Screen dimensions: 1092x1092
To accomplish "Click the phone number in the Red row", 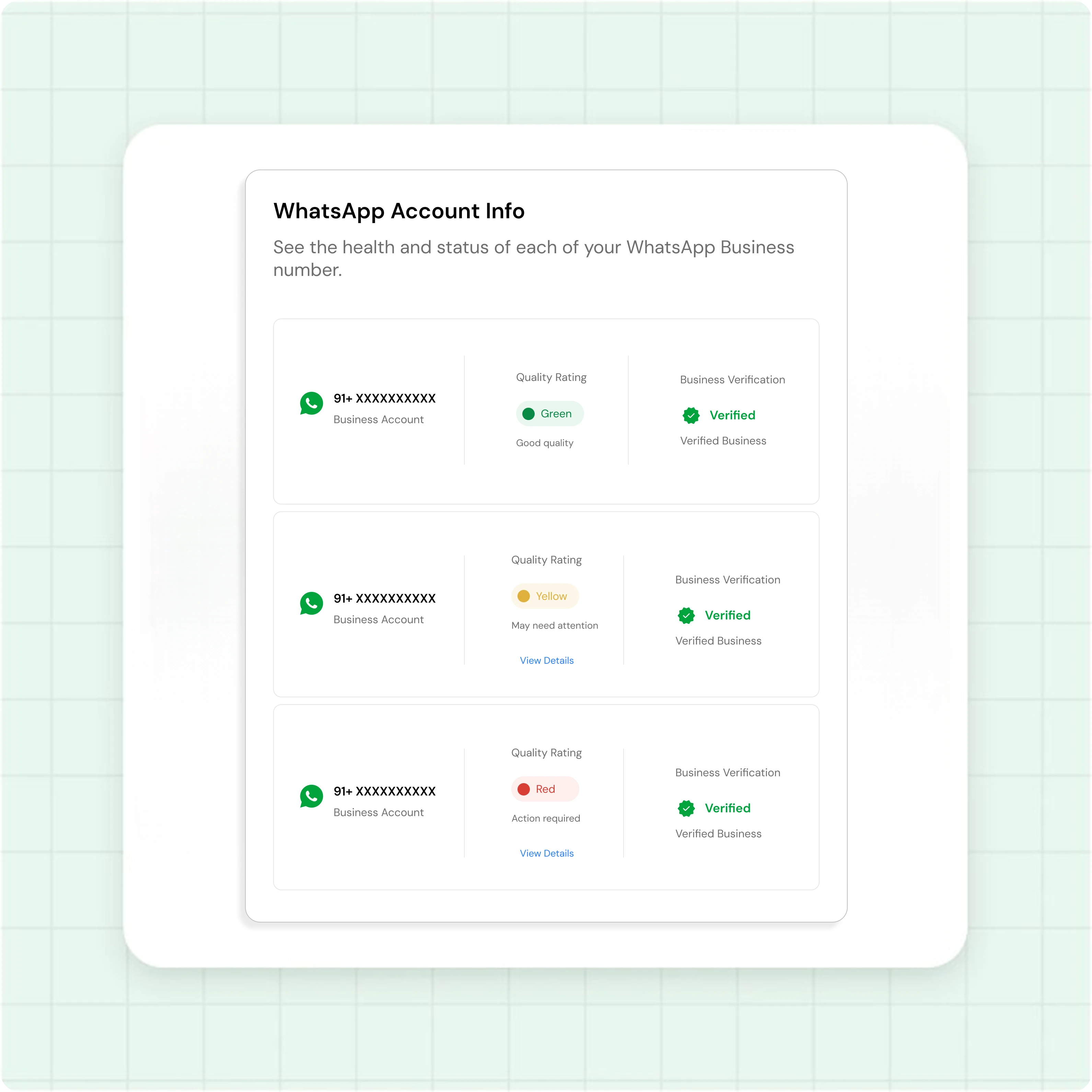I will [x=384, y=791].
